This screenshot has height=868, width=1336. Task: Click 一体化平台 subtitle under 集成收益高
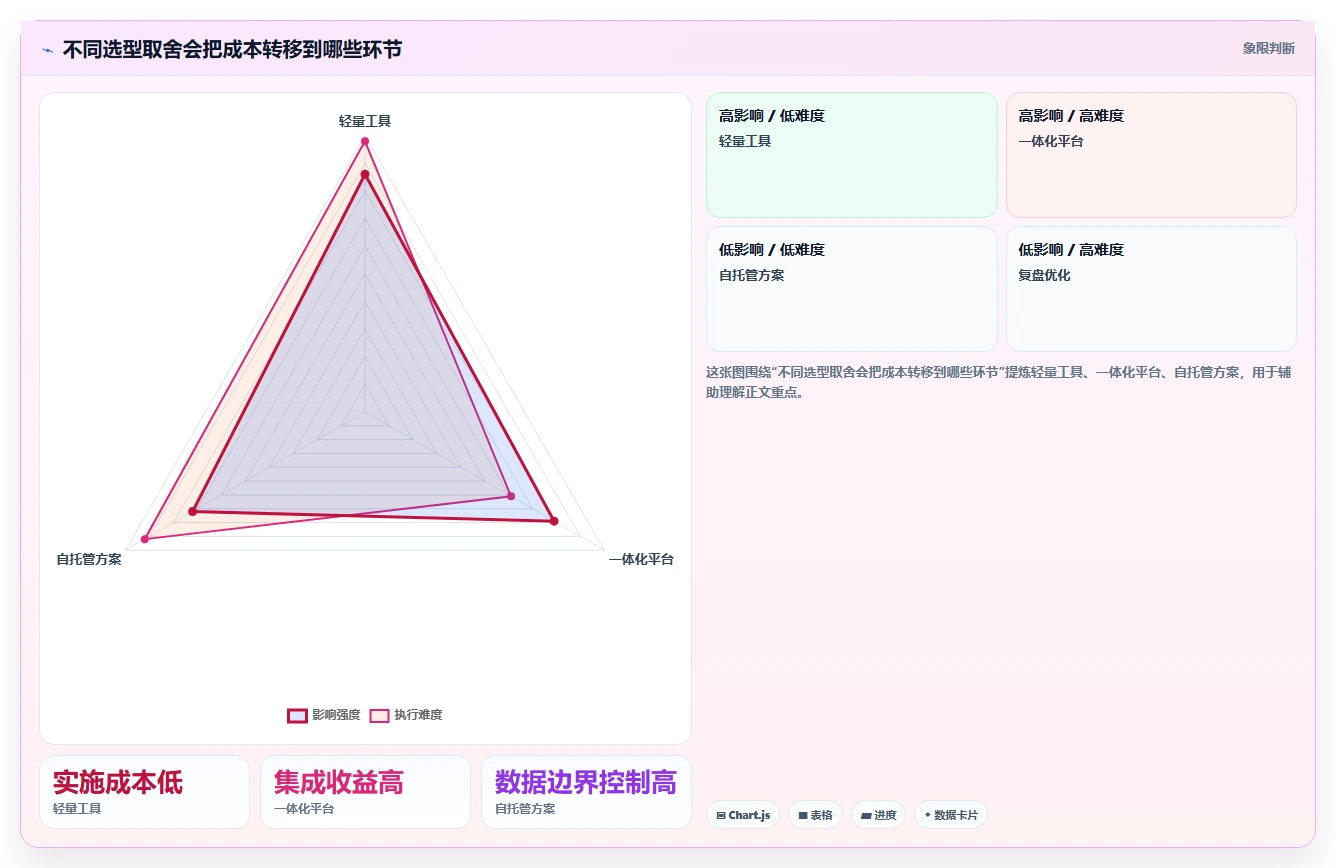click(304, 809)
